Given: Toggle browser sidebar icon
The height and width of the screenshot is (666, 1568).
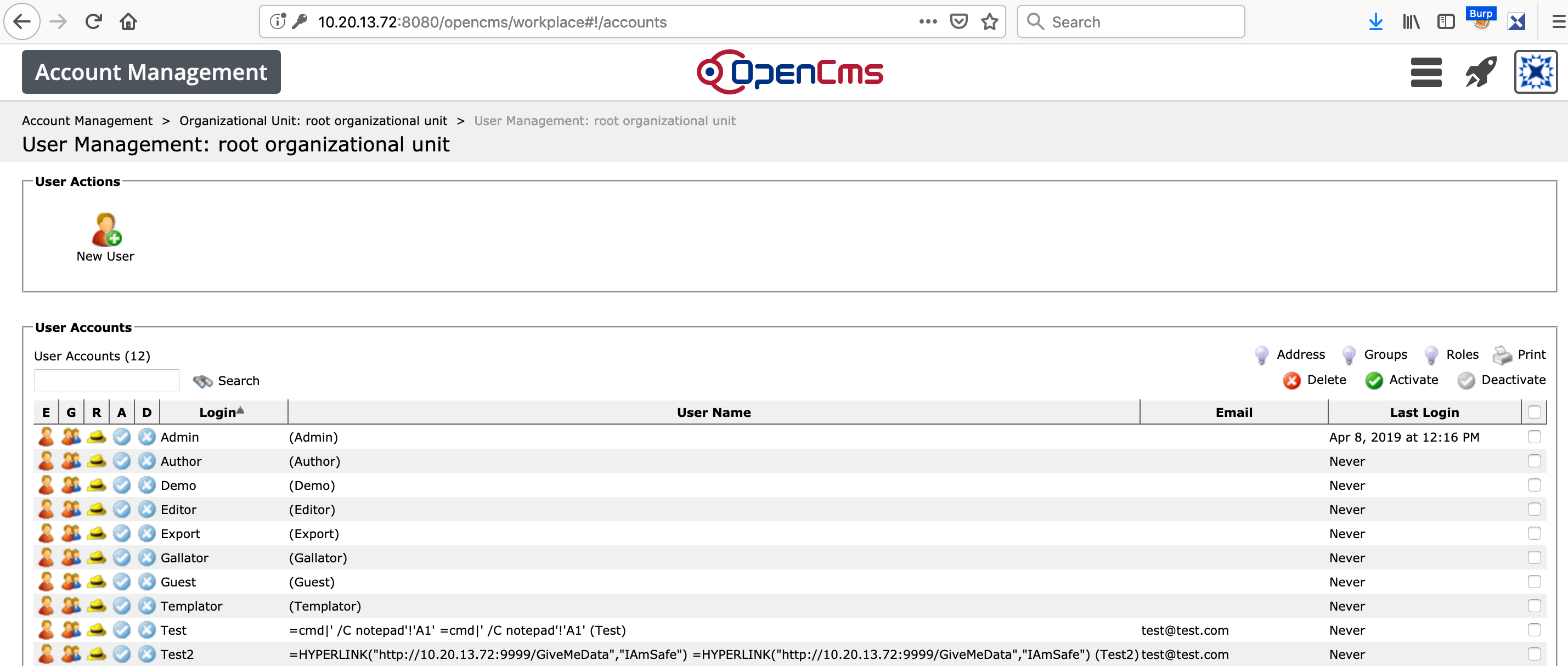Looking at the screenshot, I should (1446, 22).
